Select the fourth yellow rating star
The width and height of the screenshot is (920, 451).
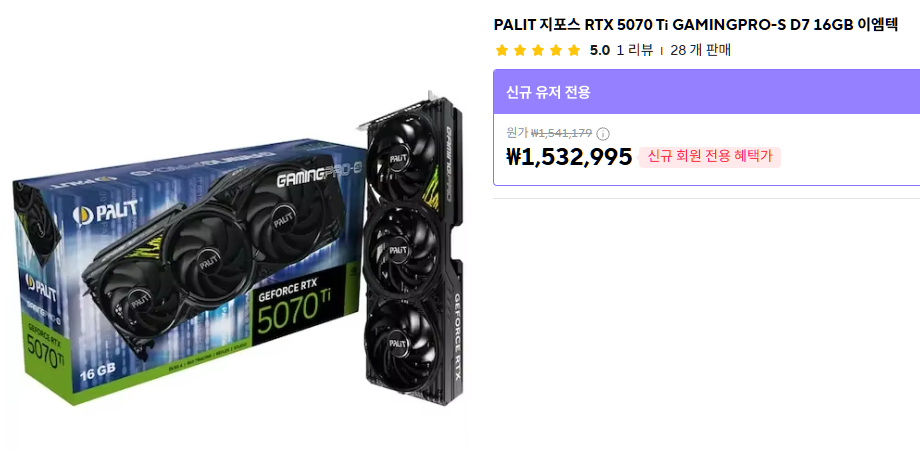[556, 50]
